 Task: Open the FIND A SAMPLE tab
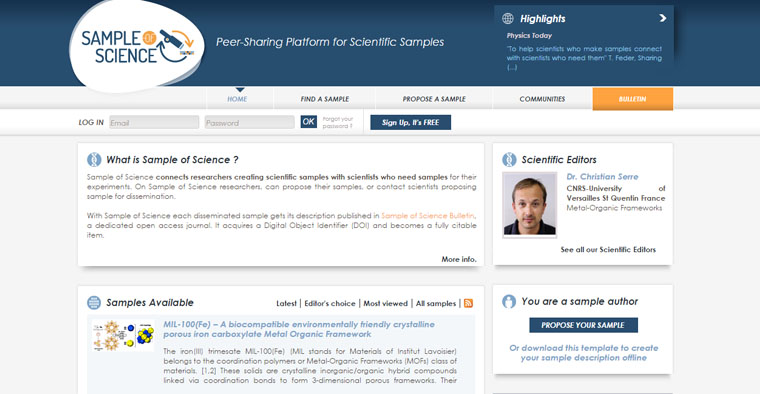(x=325, y=99)
